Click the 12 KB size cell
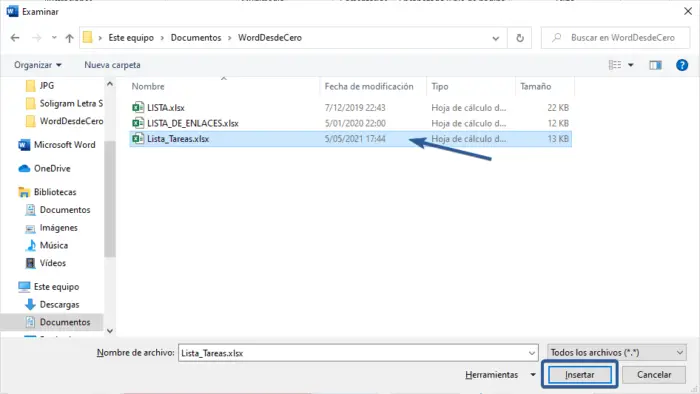Viewport: 700px width, 394px height. coord(558,123)
